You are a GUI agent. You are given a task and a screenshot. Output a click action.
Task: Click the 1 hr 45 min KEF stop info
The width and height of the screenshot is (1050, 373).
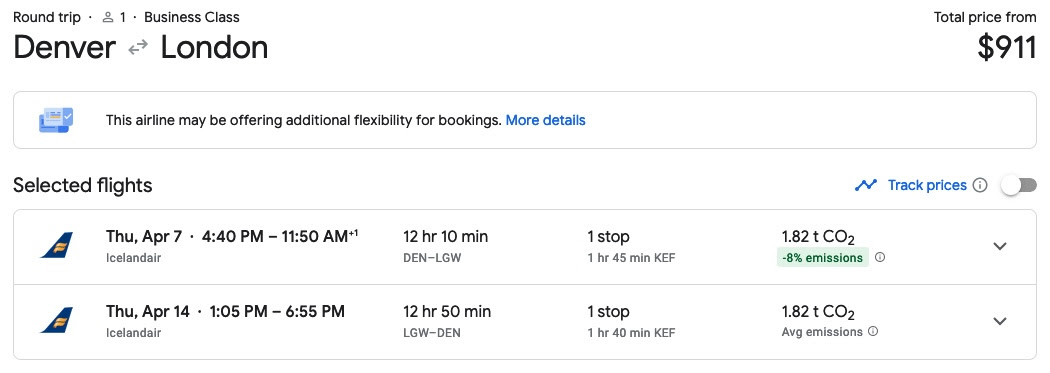(631, 258)
